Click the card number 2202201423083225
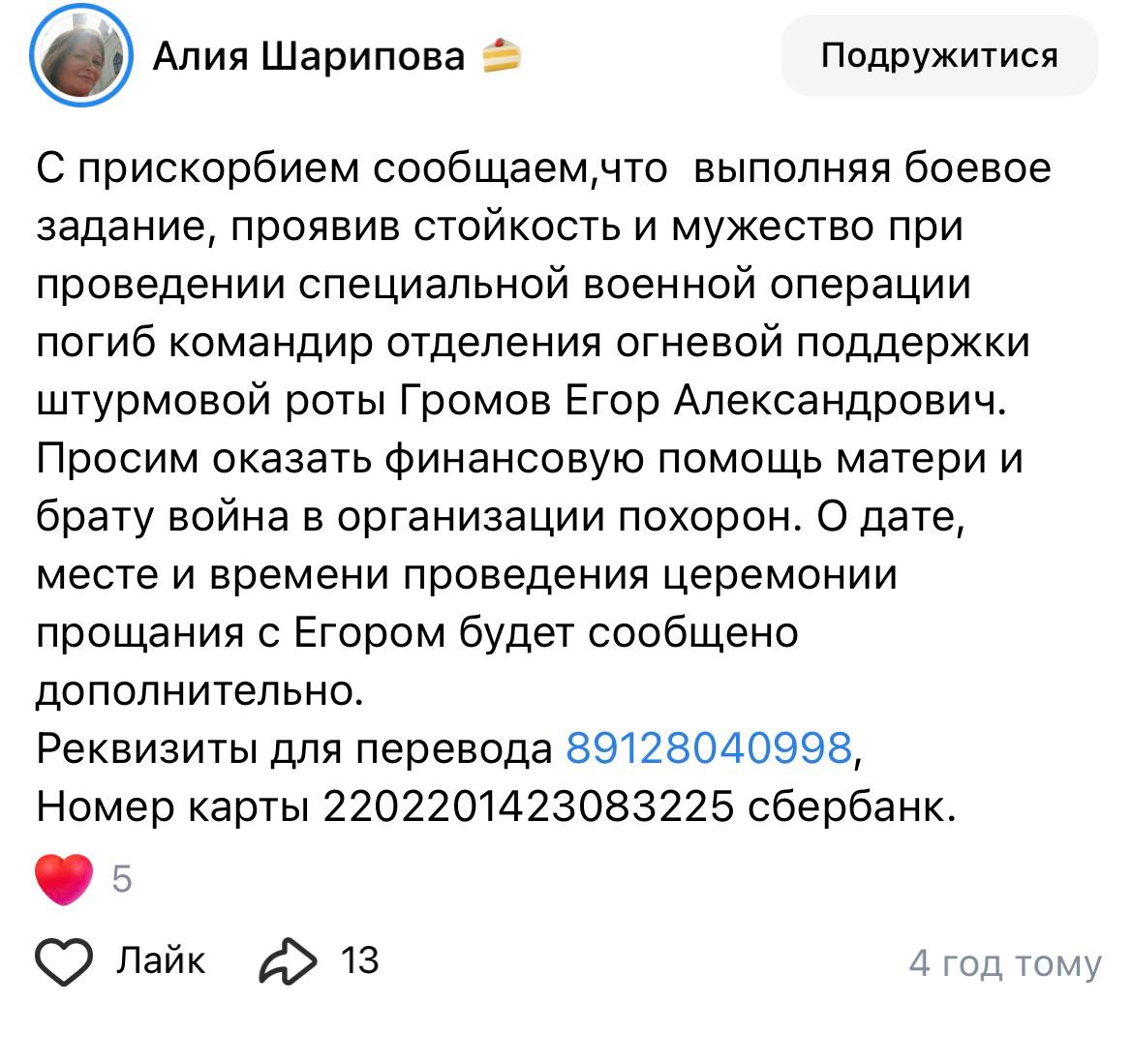The width and height of the screenshot is (1133, 1064). pyautogui.click(x=528, y=806)
